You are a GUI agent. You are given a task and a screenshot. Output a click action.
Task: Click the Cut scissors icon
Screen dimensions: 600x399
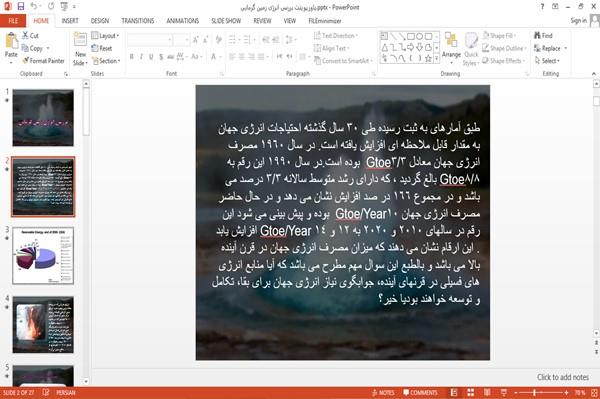click(25, 36)
